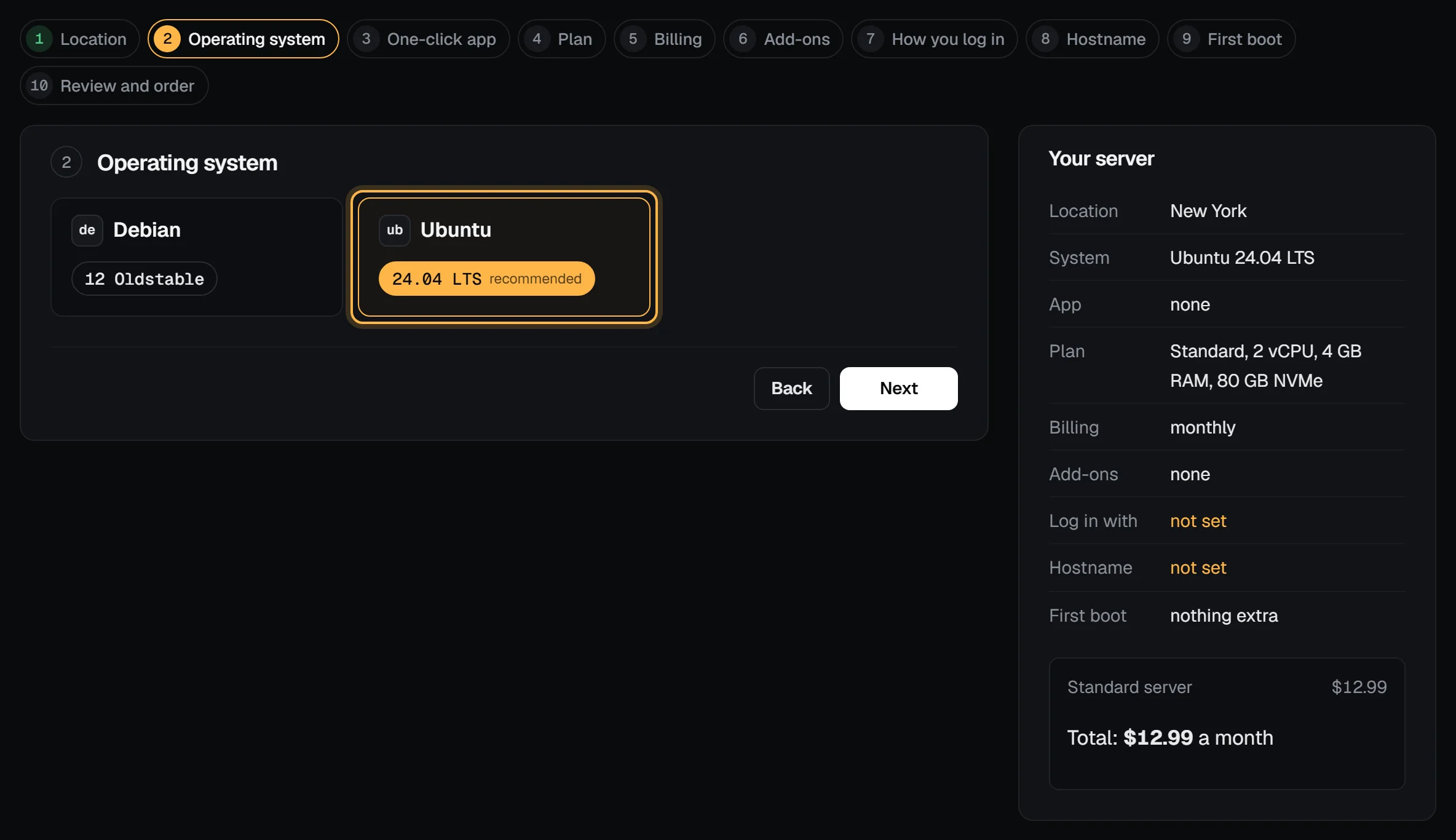The height and width of the screenshot is (840, 1456).
Task: Open the Hostname step
Action: [x=1092, y=39]
